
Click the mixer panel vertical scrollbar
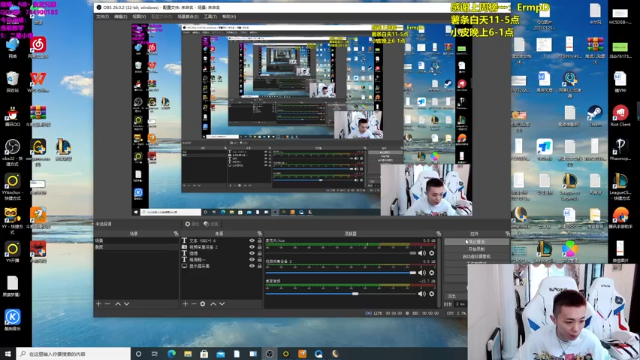[440, 272]
